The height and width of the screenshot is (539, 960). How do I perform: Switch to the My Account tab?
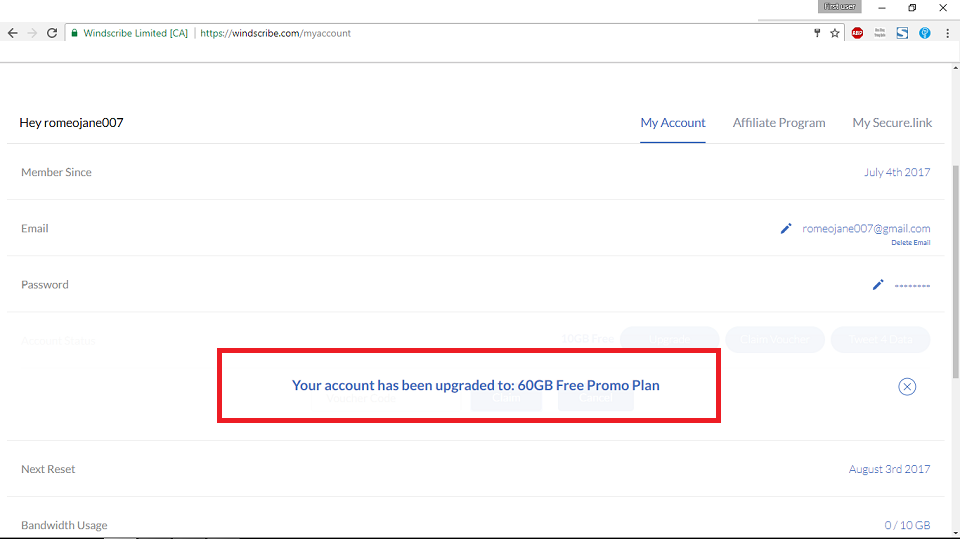[x=673, y=122]
